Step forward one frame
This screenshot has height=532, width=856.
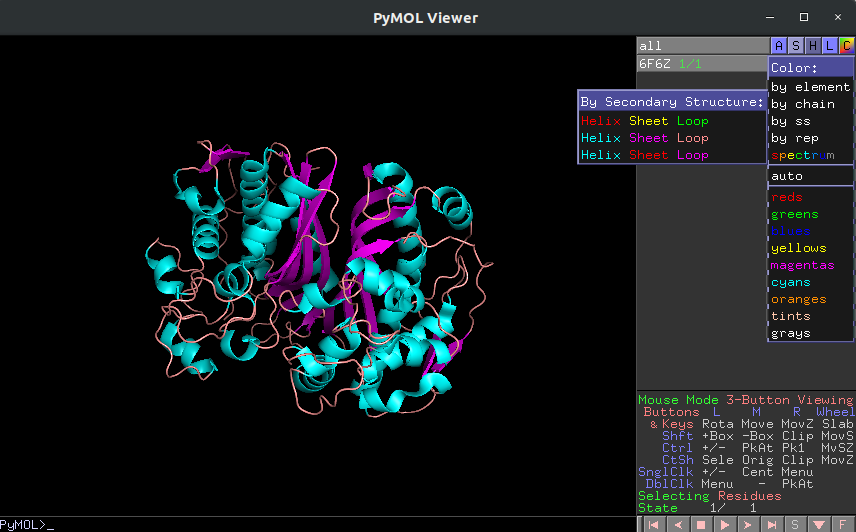coord(747,525)
